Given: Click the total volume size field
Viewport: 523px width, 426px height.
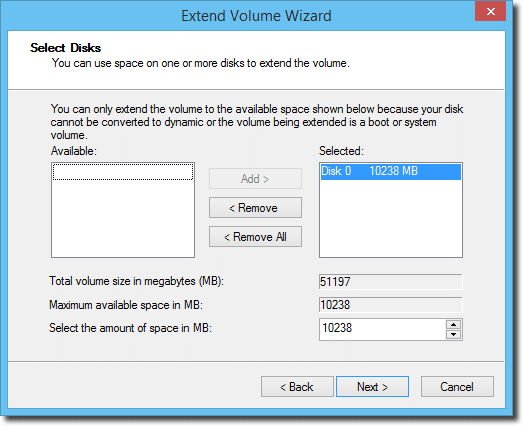Looking at the screenshot, I should pos(391,282).
